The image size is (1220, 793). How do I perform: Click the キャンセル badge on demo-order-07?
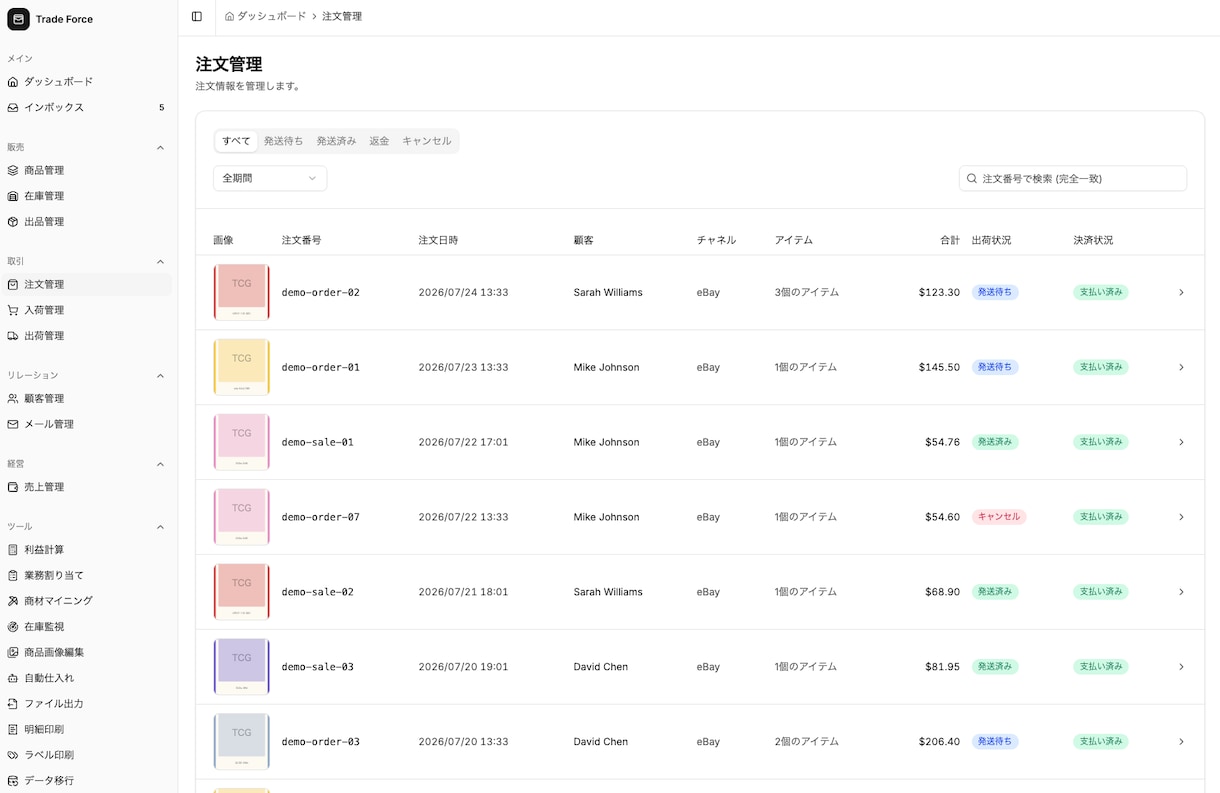pos(999,517)
